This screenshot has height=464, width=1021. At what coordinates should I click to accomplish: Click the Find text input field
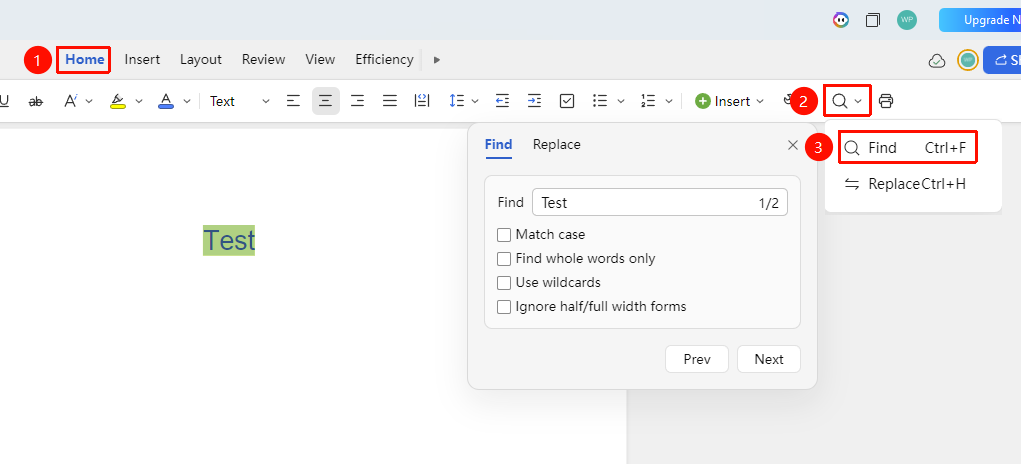coord(660,202)
